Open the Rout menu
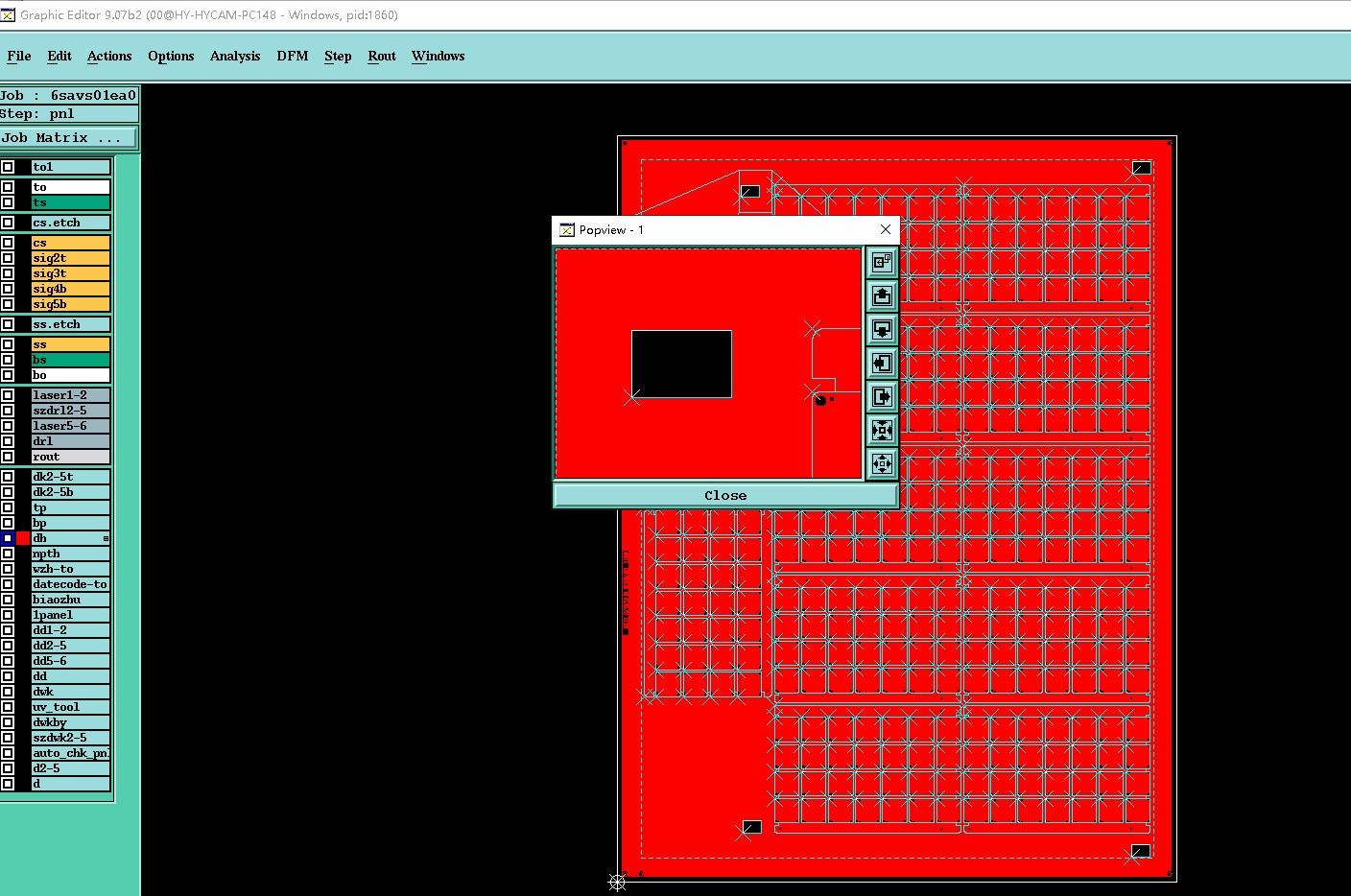The height and width of the screenshot is (896, 1351). pyautogui.click(x=382, y=56)
